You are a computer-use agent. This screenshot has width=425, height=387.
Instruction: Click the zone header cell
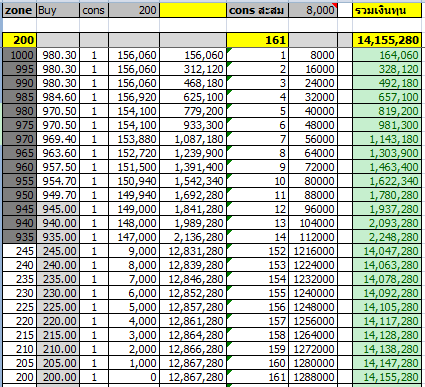coord(19,10)
